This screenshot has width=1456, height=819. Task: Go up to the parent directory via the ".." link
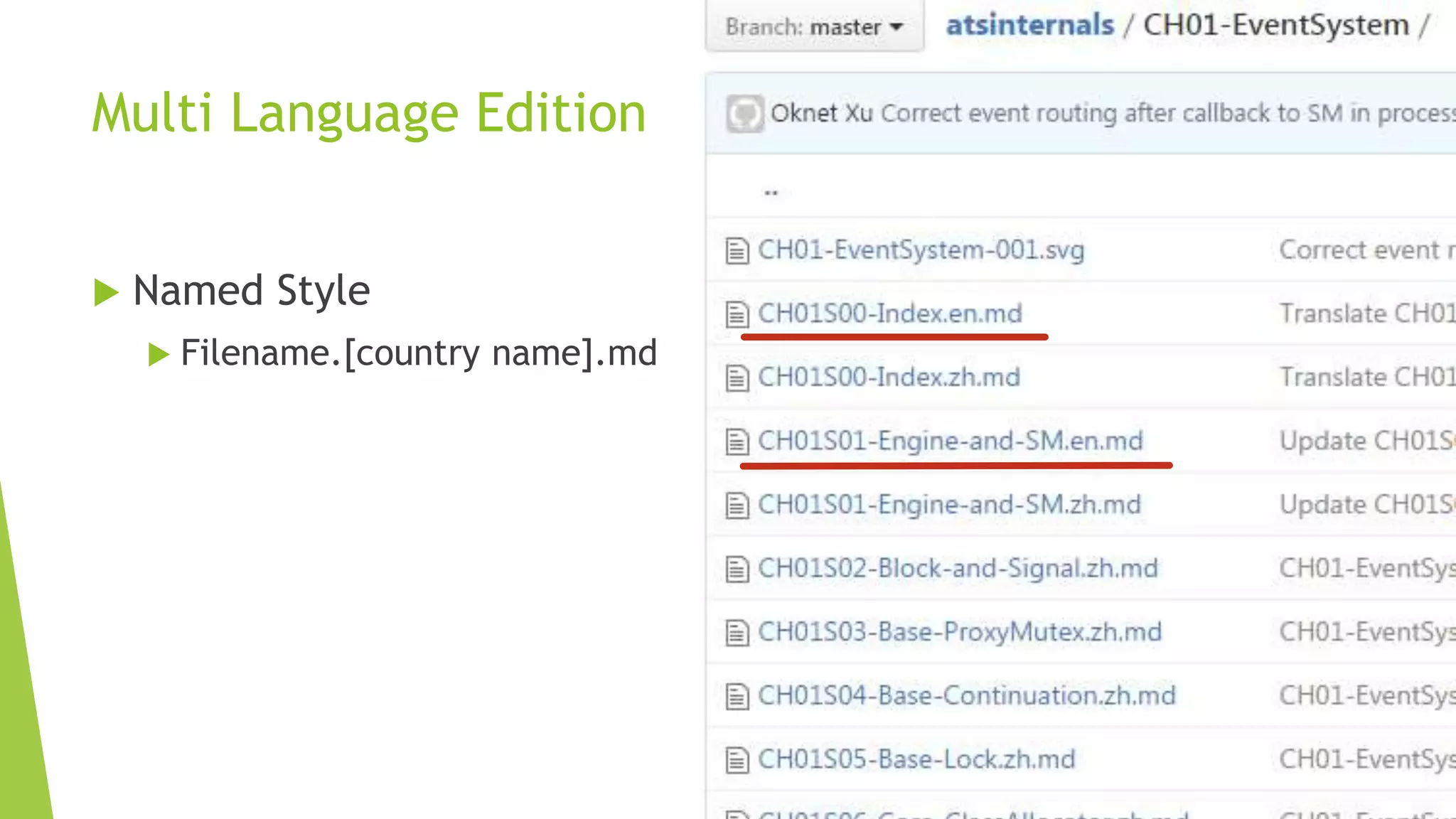771,192
